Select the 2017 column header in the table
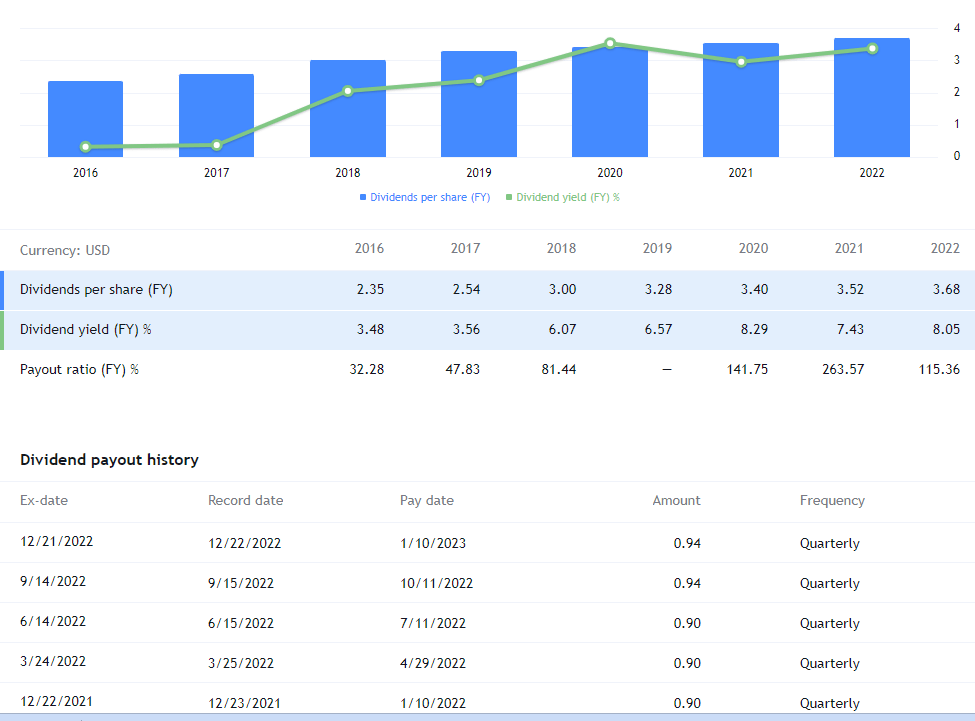The image size is (975, 721). point(465,248)
